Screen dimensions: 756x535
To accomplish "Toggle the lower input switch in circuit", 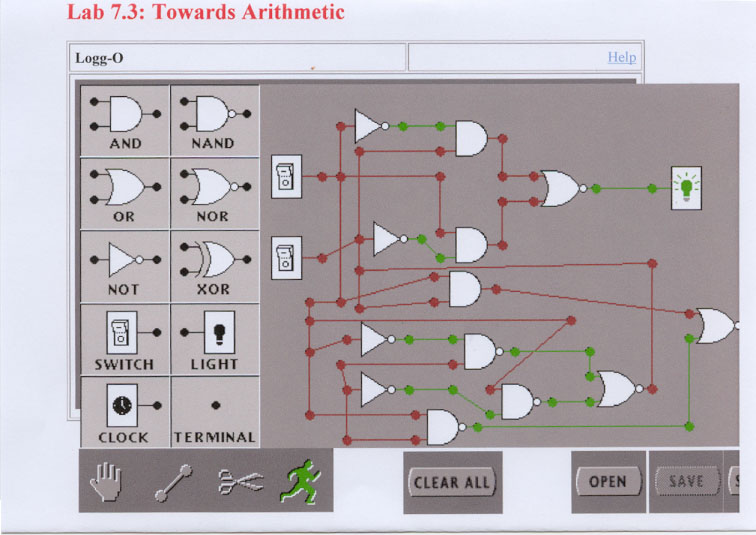I will [x=282, y=255].
